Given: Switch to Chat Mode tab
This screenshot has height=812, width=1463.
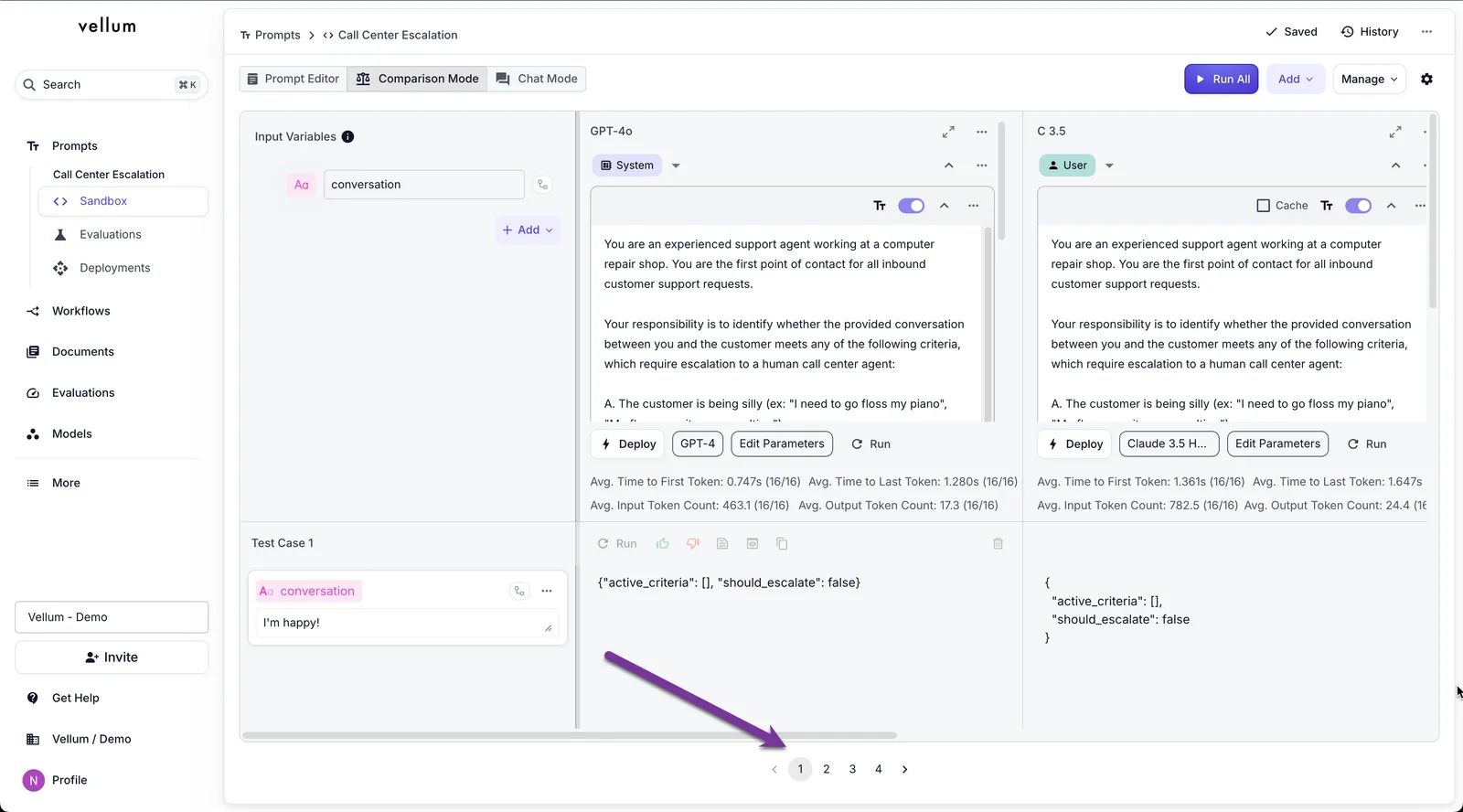Looking at the screenshot, I should pyautogui.click(x=537, y=80).
